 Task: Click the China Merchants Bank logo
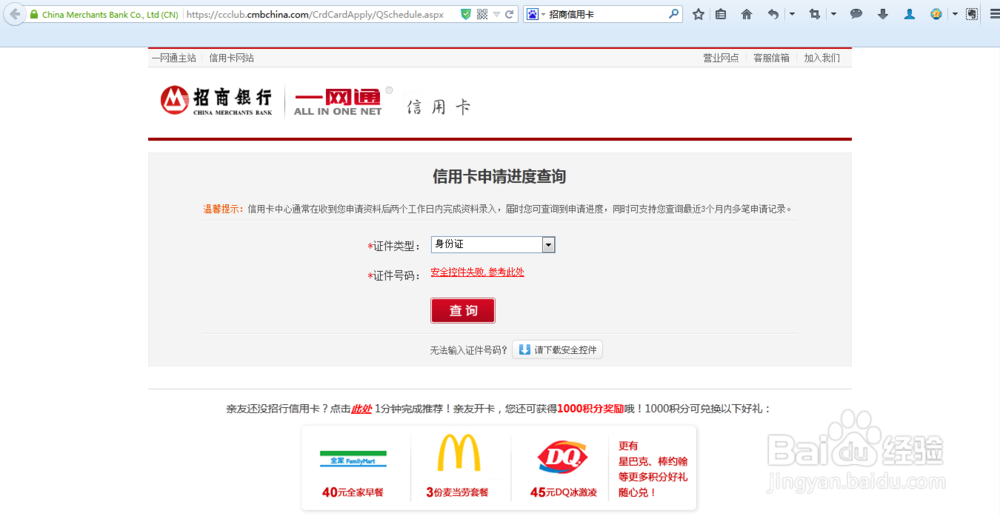point(216,100)
